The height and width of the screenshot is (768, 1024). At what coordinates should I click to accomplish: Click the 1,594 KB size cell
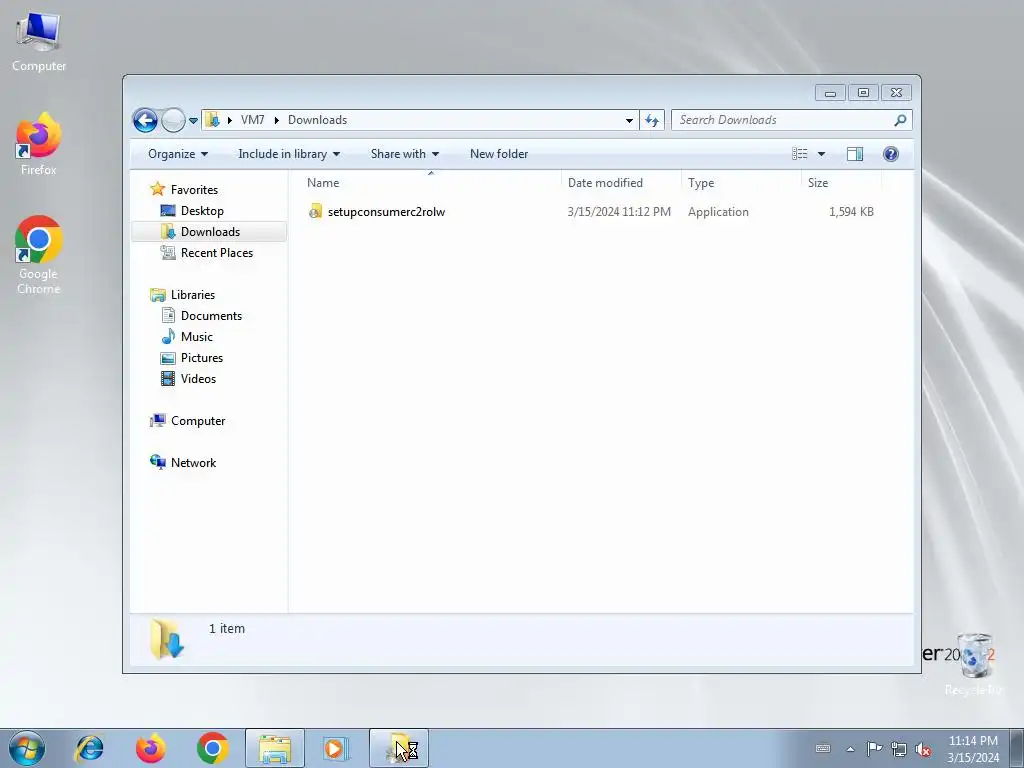(851, 212)
